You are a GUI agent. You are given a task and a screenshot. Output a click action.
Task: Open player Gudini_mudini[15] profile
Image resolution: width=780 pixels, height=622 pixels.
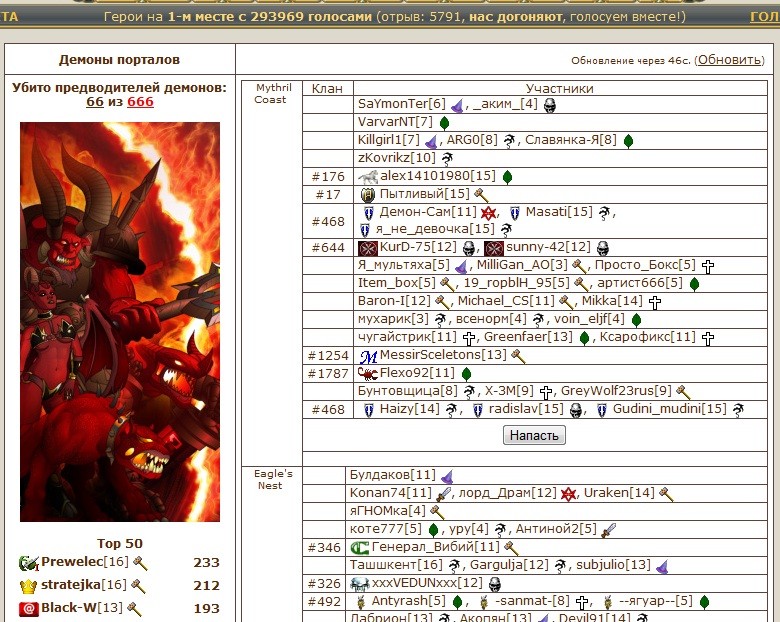[670, 409]
